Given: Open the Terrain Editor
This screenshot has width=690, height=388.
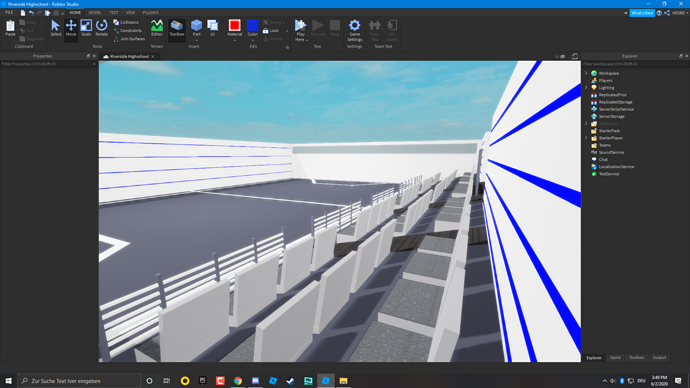Looking at the screenshot, I should click(x=157, y=28).
